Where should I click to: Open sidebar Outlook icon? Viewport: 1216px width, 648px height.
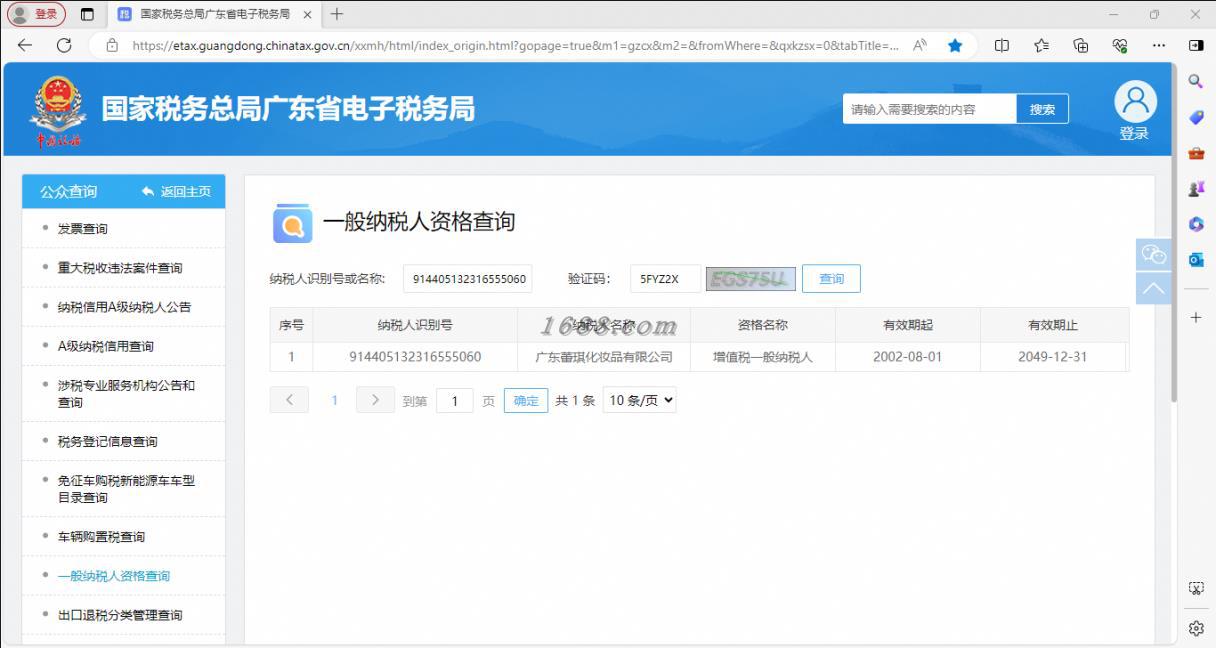[x=1196, y=260]
